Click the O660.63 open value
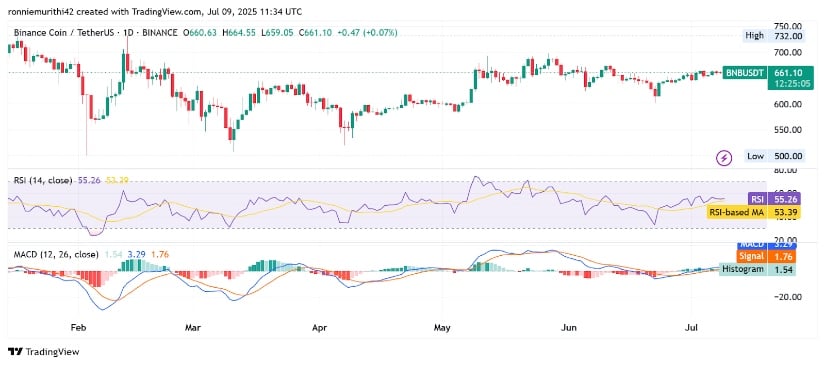The height and width of the screenshot is (365, 825). 200,33
